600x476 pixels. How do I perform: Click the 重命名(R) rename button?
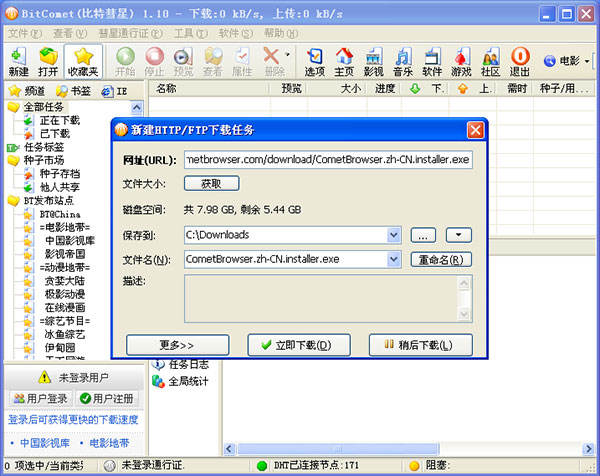coord(441,259)
